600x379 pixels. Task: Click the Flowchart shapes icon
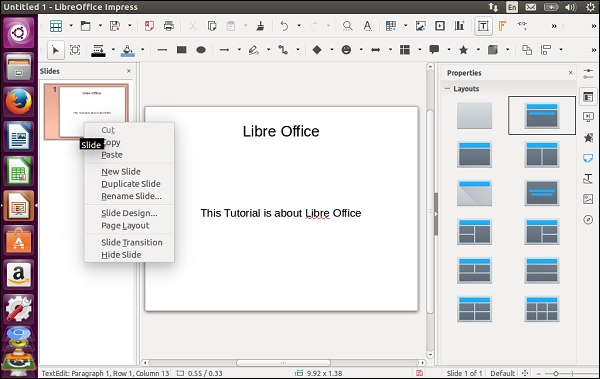point(405,50)
